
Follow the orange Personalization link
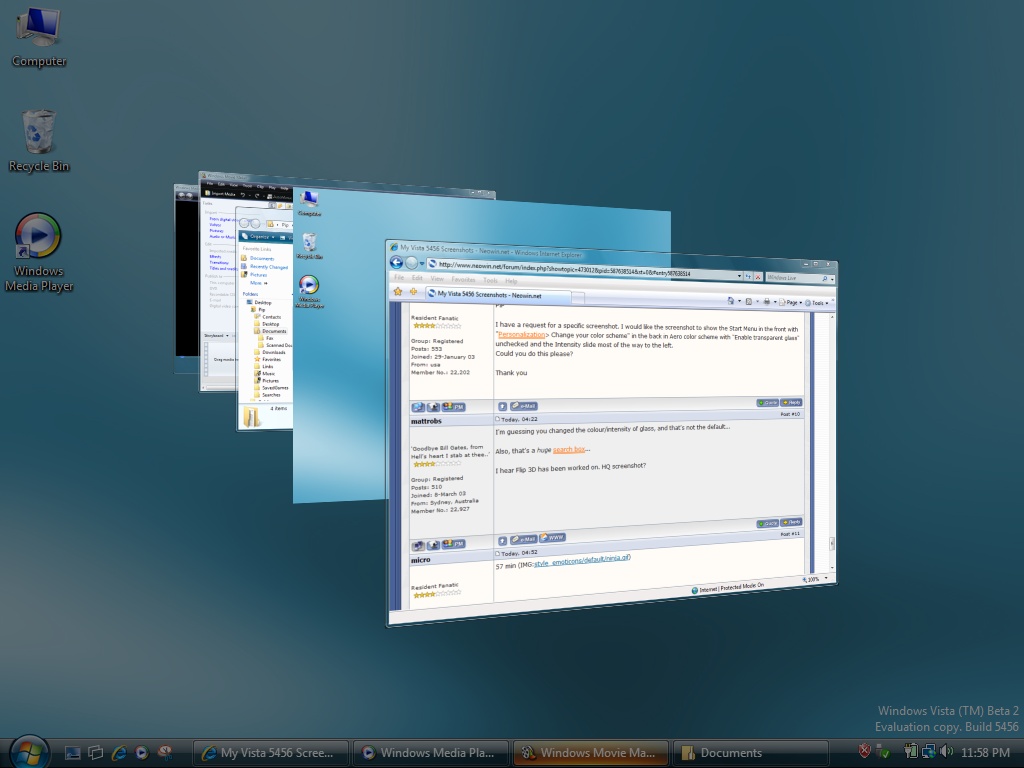click(x=521, y=334)
